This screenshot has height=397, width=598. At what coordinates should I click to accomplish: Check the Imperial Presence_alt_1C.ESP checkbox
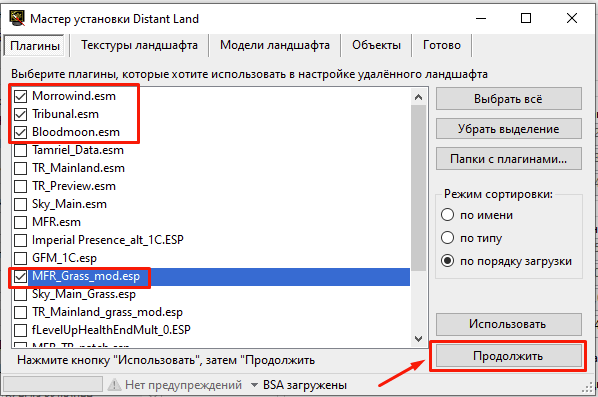pos(20,240)
